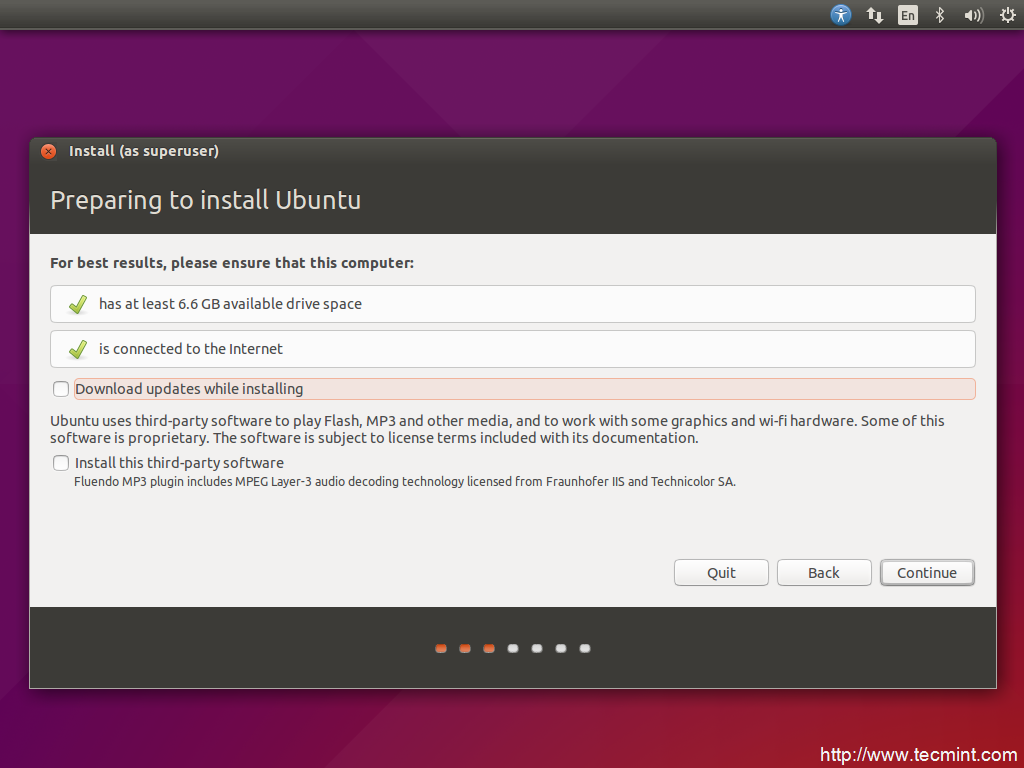This screenshot has width=1024, height=768.
Task: Close the Install window
Action: 48,152
